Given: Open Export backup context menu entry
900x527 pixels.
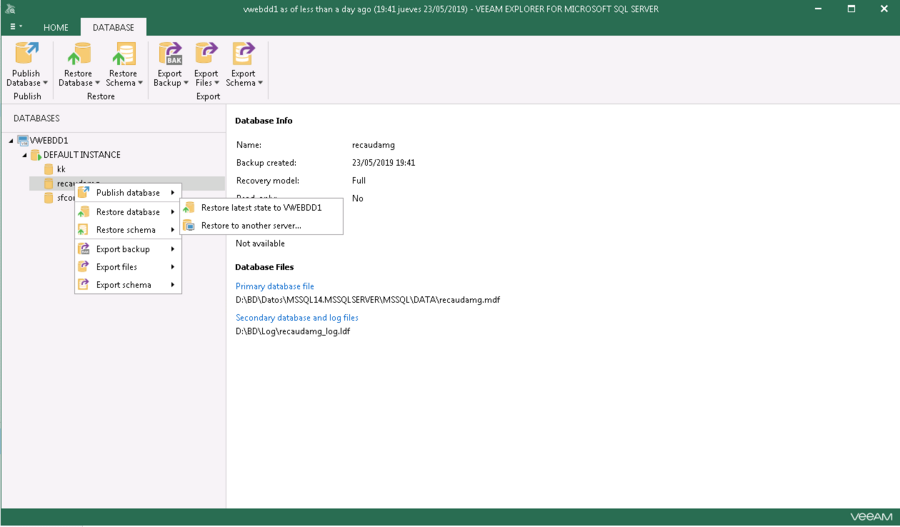Looking at the screenshot, I should click(x=123, y=249).
